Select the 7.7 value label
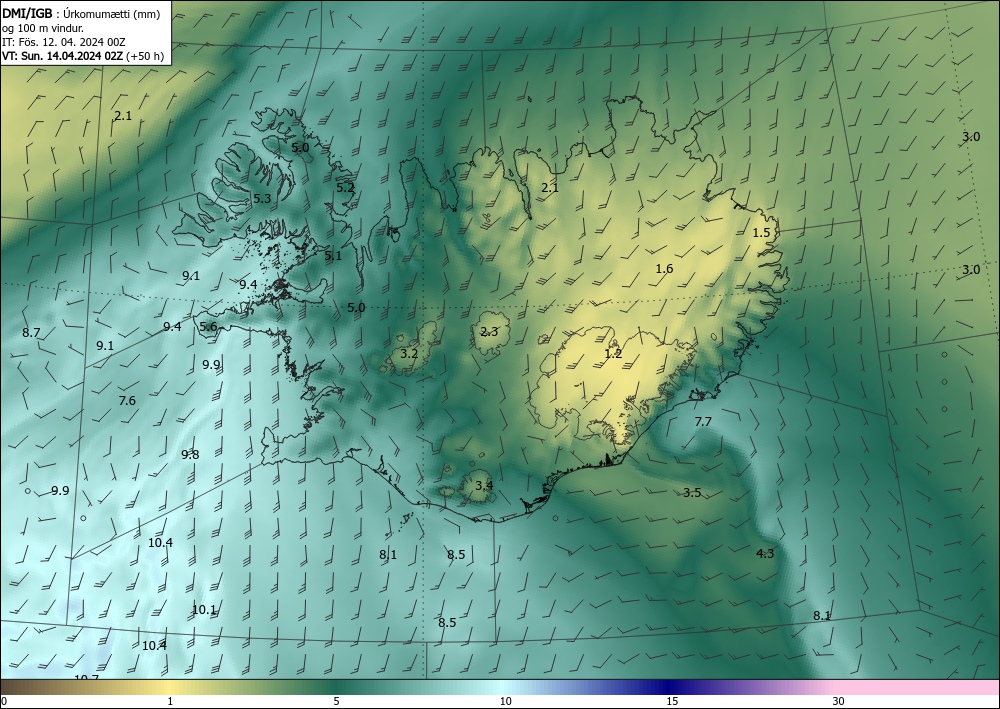Image resolution: width=1000 pixels, height=709 pixels. [702, 421]
